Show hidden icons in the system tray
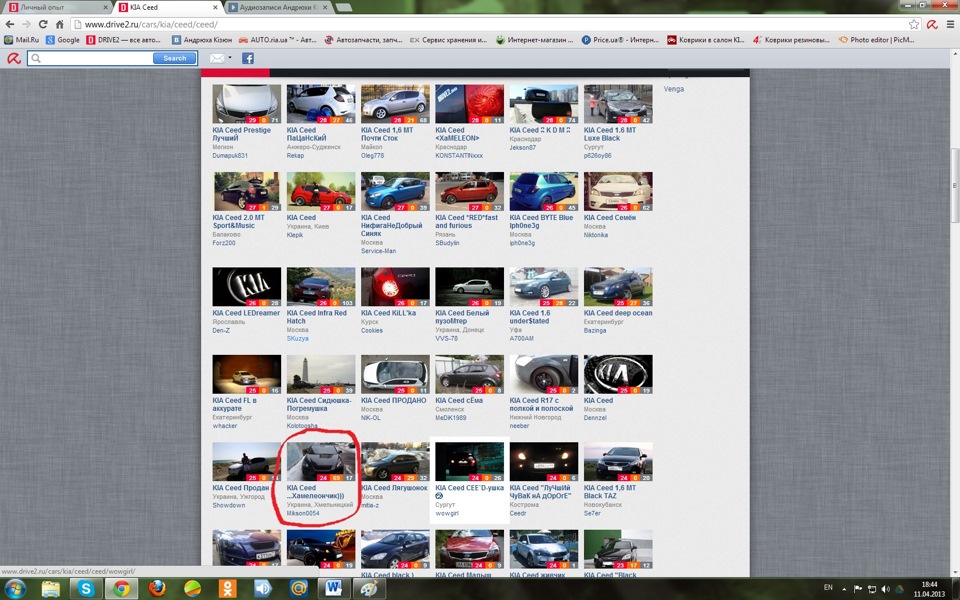960x600 pixels. coord(844,589)
